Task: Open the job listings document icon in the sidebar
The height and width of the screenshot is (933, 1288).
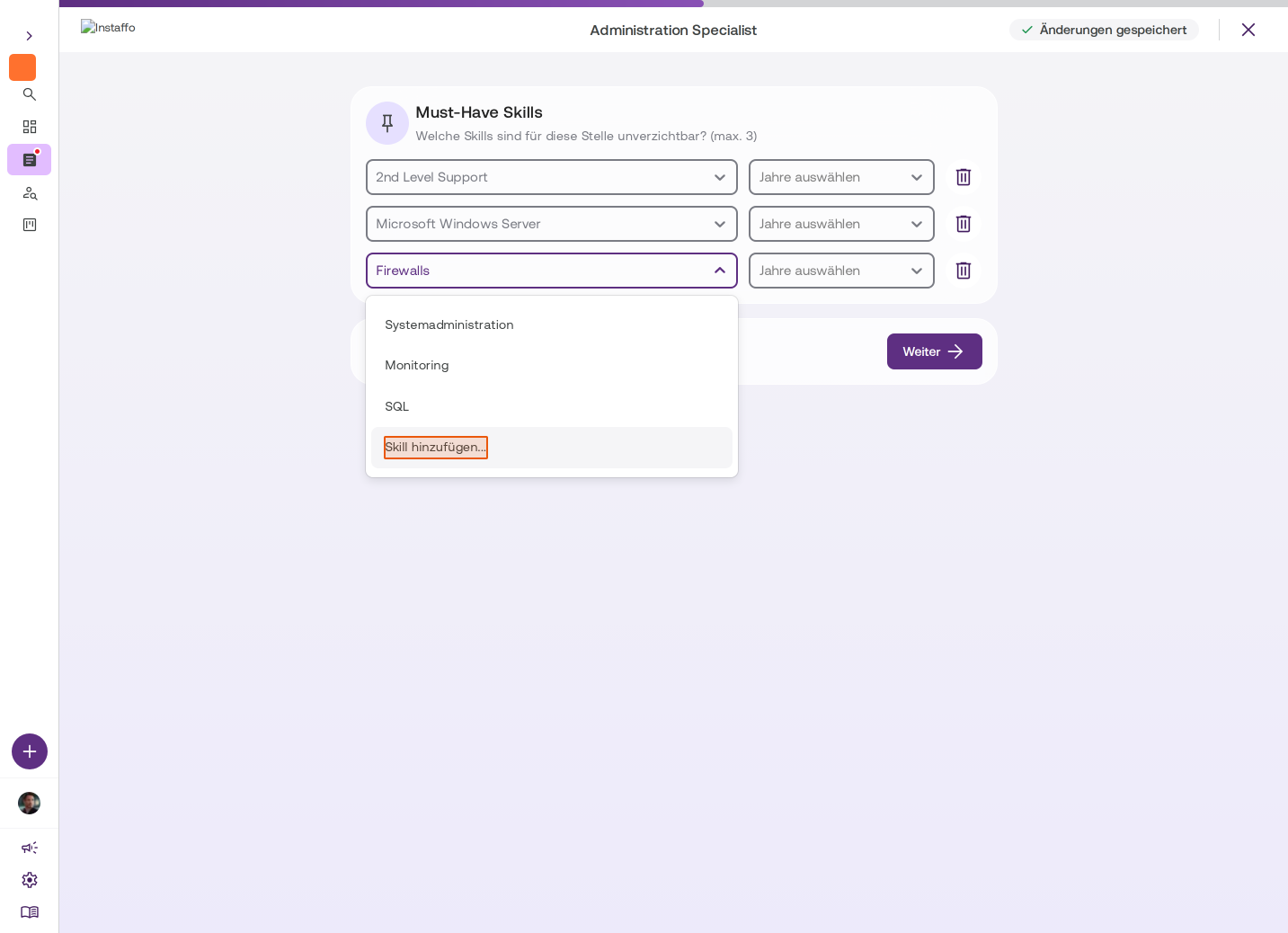Action: tap(30, 160)
